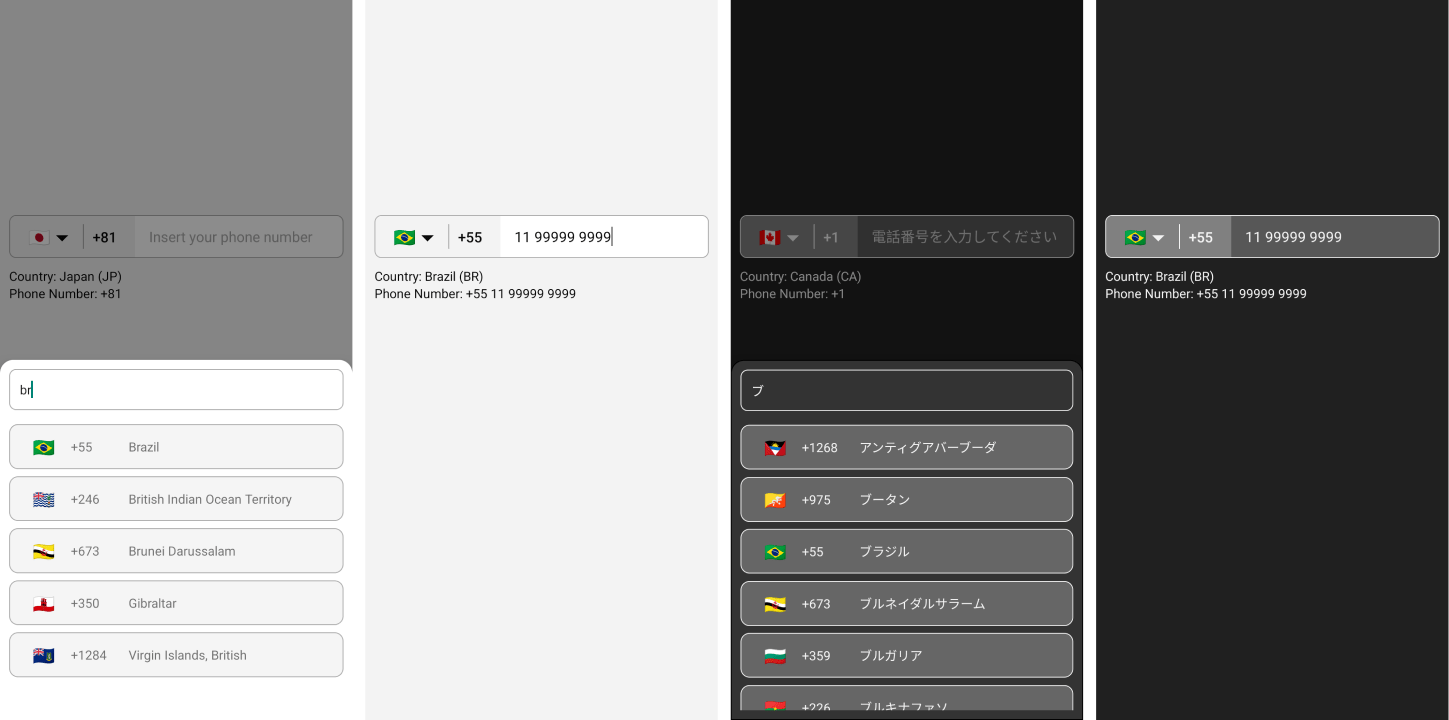Click the Antigua and Barbuda flag in dark list

click(x=775, y=448)
